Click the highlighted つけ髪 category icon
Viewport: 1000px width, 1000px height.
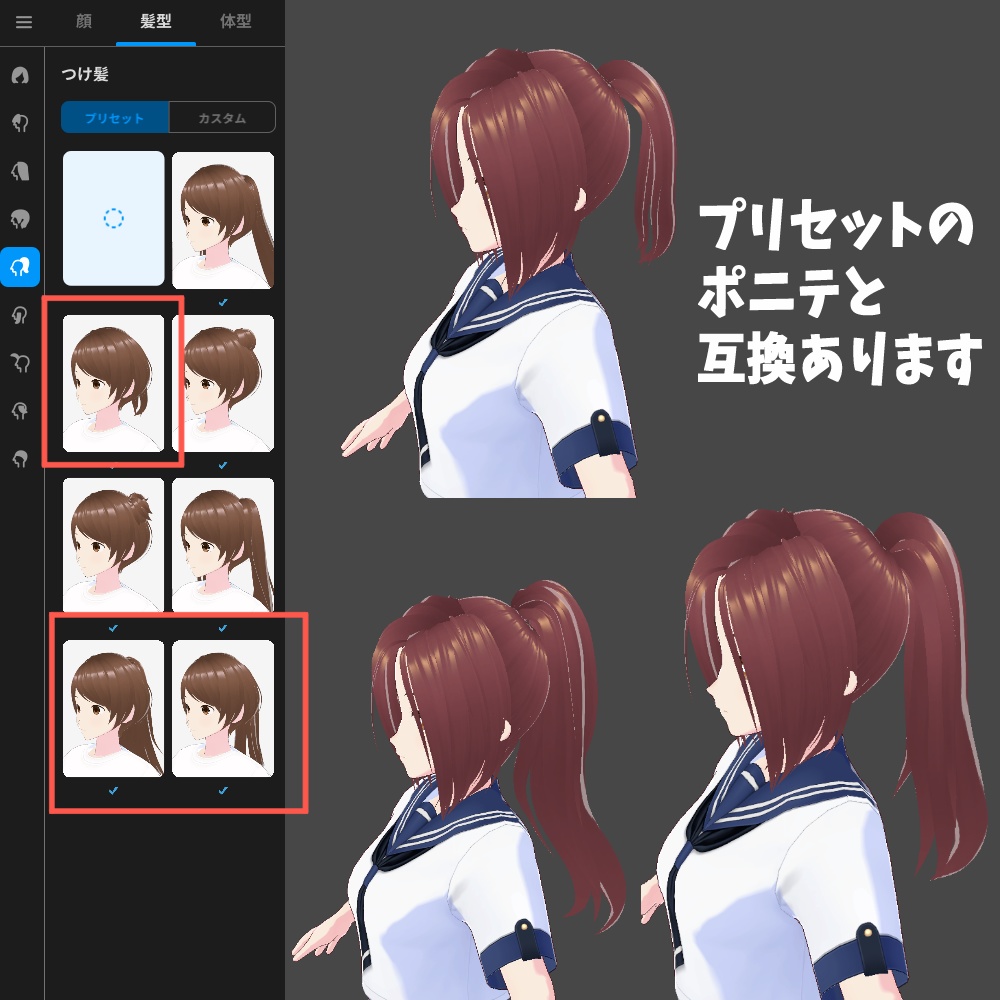pos(20,265)
